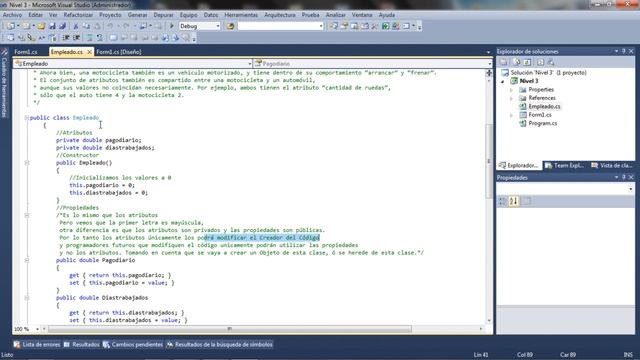Toggle auto-hide pin on Propiedades panel
Screen dimensions: 640x360
point(623,178)
